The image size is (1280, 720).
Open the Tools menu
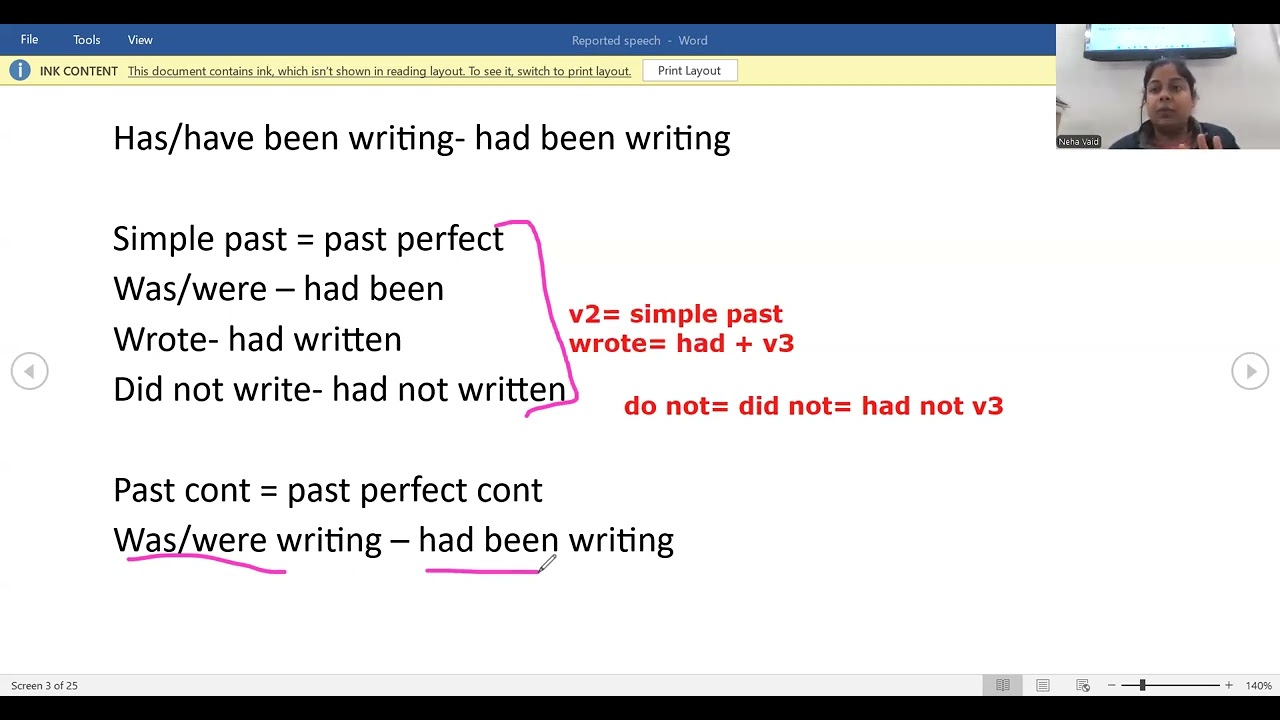[86, 40]
